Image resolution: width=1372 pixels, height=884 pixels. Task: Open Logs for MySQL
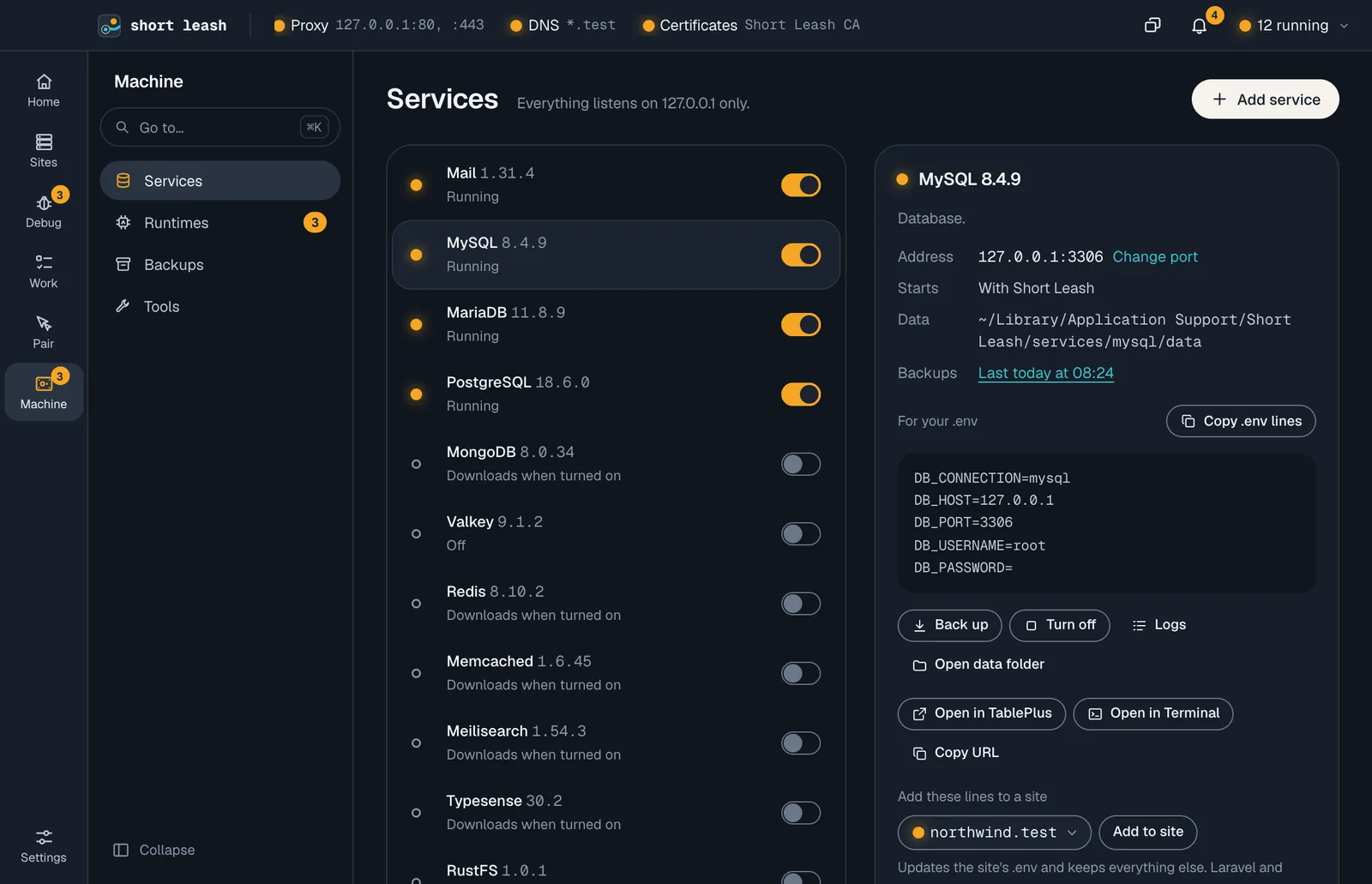tap(1158, 625)
